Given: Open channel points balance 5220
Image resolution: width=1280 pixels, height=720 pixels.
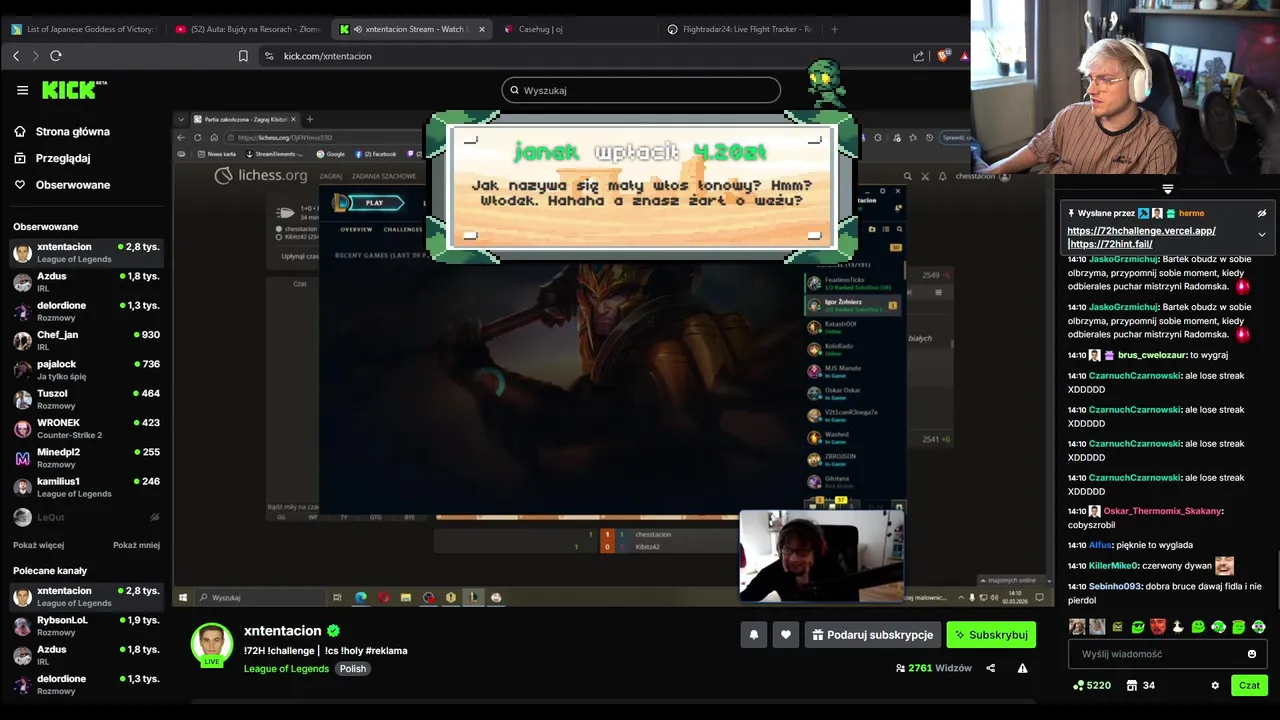Looking at the screenshot, I should (1091, 685).
